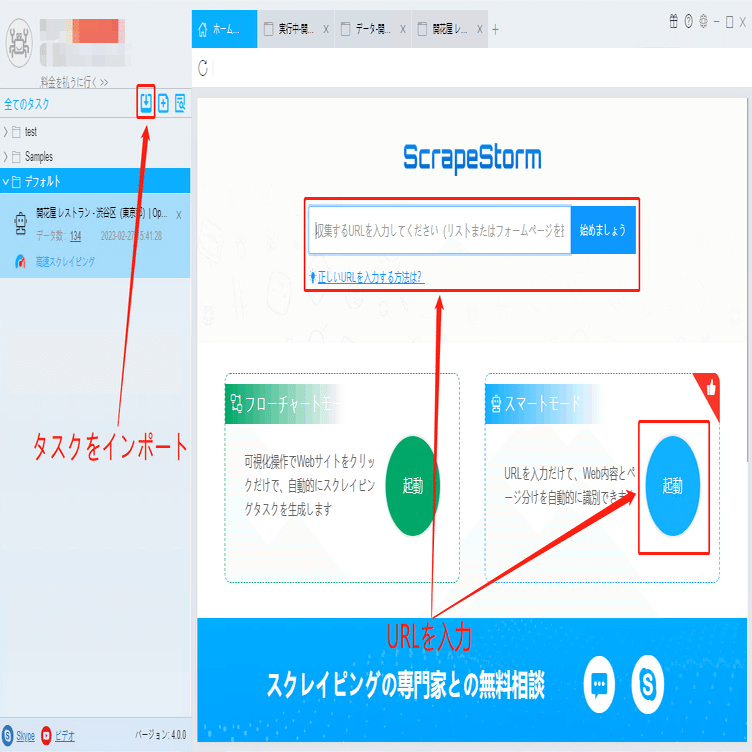This screenshot has width=752, height=752.
Task: Add a new tab with plus icon
Action: coord(495,30)
